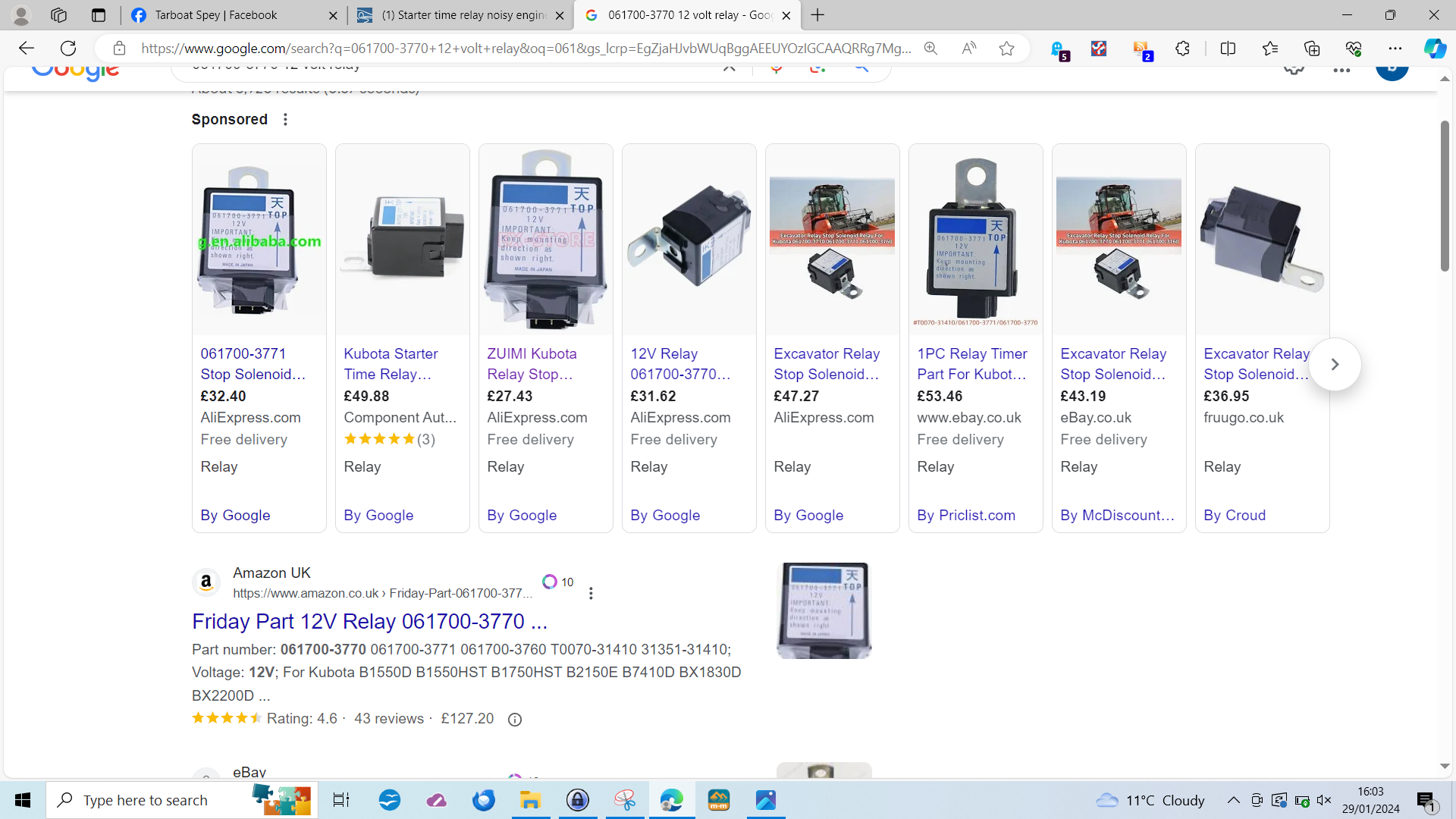Toggle split screen view
The width and height of the screenshot is (1456, 819).
coord(1228,49)
